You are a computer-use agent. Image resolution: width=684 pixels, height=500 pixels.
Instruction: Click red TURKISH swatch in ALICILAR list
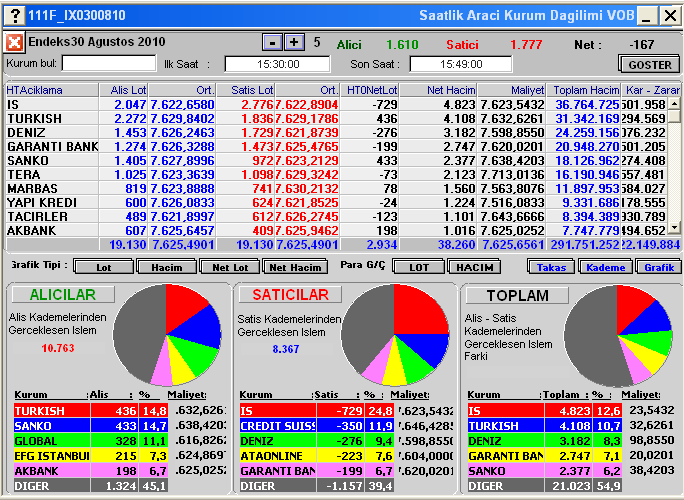pos(51,411)
